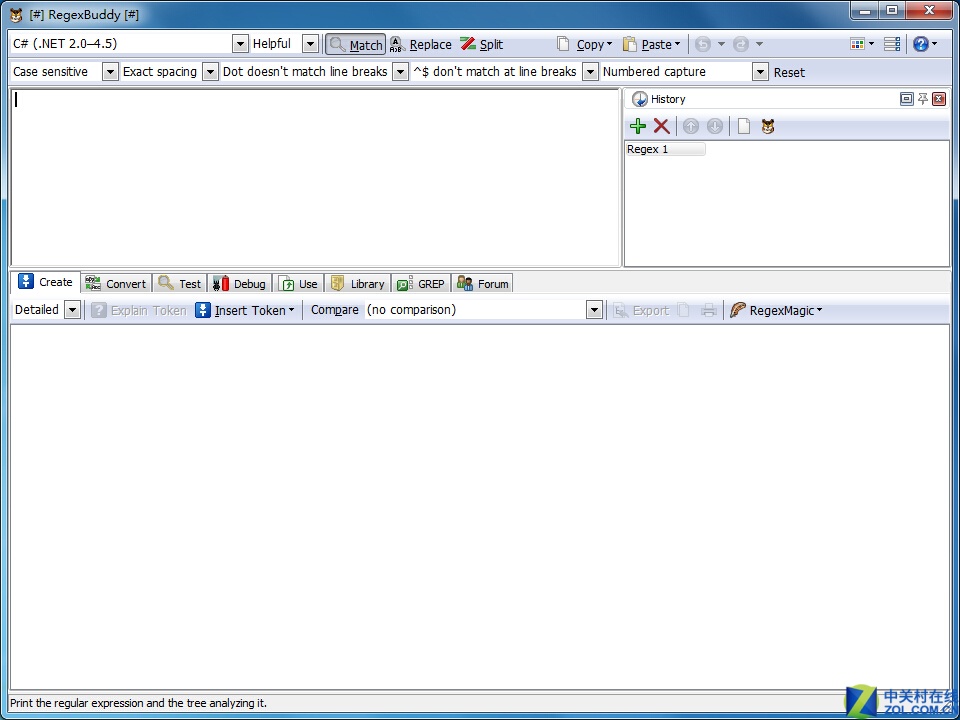The width and height of the screenshot is (960, 720).
Task: Expand Dot doesn't match line breaks dropdown
Action: (x=400, y=72)
